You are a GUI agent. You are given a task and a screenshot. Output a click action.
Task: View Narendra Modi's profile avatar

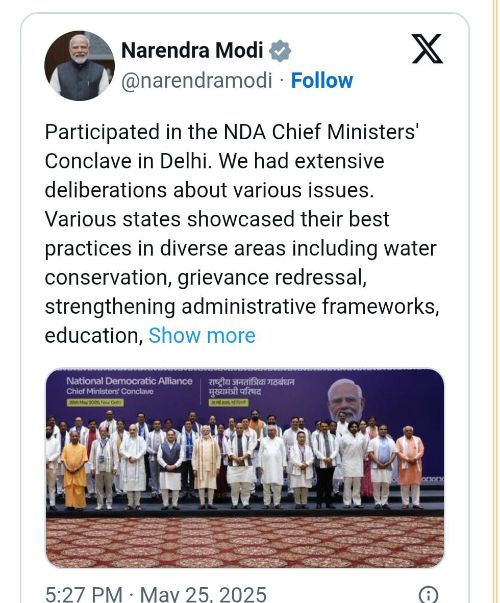[79, 66]
